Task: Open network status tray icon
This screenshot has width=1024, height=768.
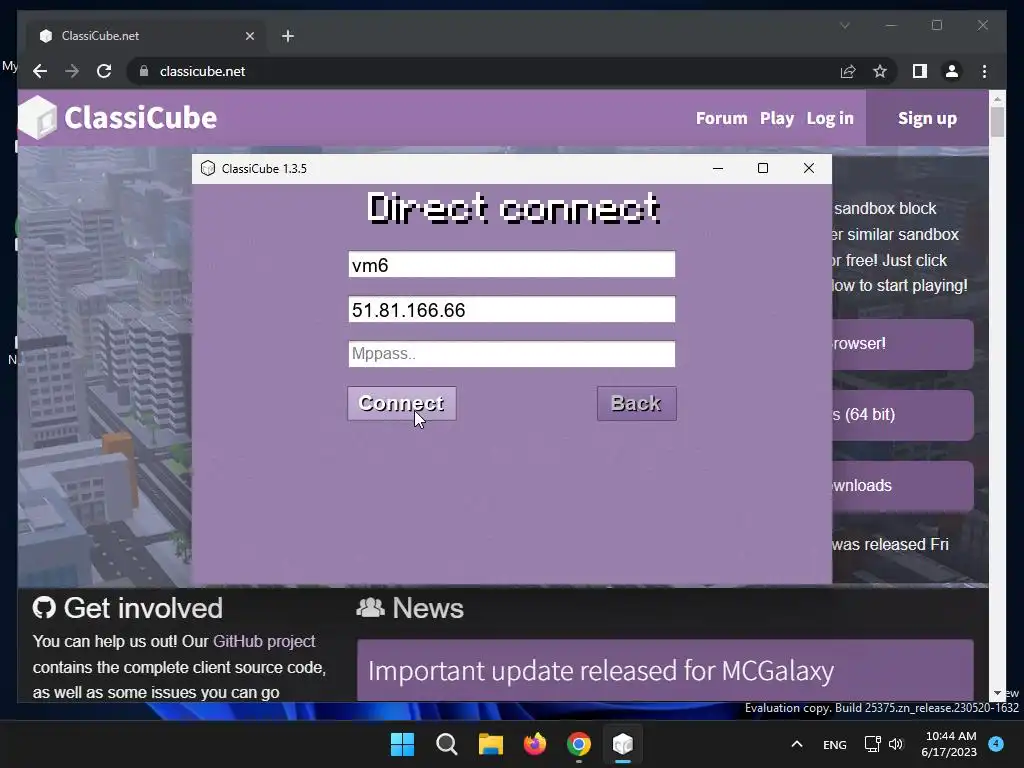Action: [x=872, y=744]
